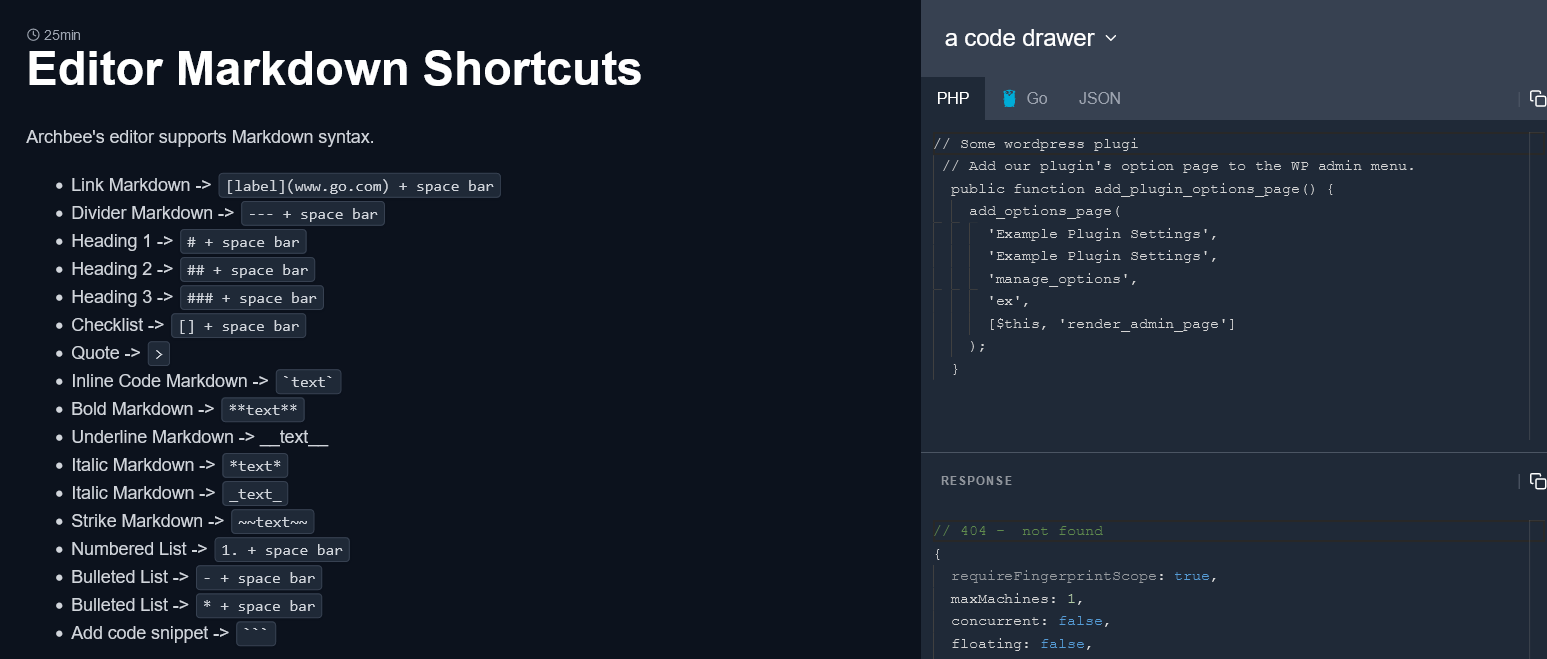Switch to the JSON tab
Screen dimensions: 1547x659
[x=1099, y=98]
